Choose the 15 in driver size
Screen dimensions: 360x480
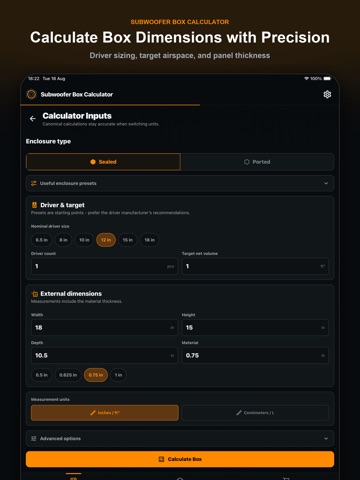click(128, 240)
